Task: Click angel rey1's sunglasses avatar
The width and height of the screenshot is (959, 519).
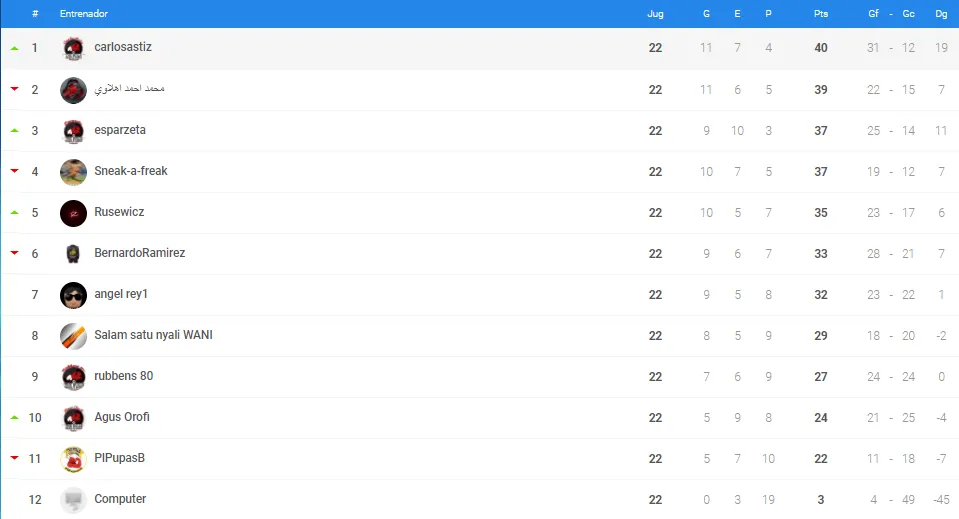Action: coord(73,295)
